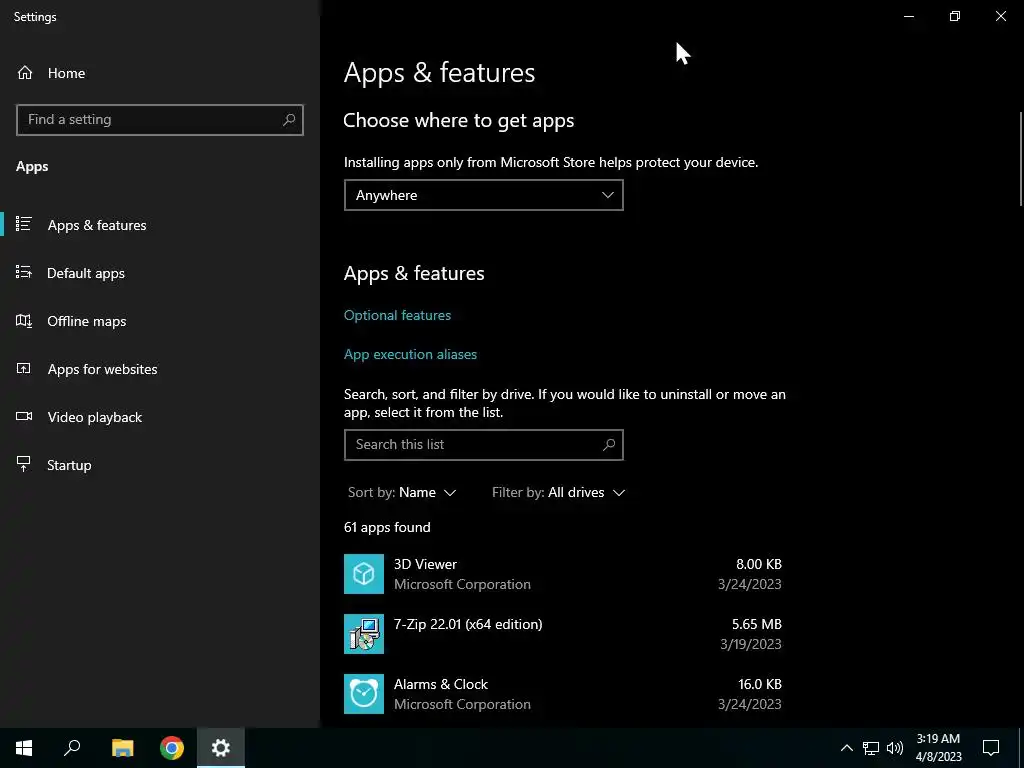Open File Explorer from the taskbar
Image resolution: width=1024 pixels, height=768 pixels.
coord(122,748)
